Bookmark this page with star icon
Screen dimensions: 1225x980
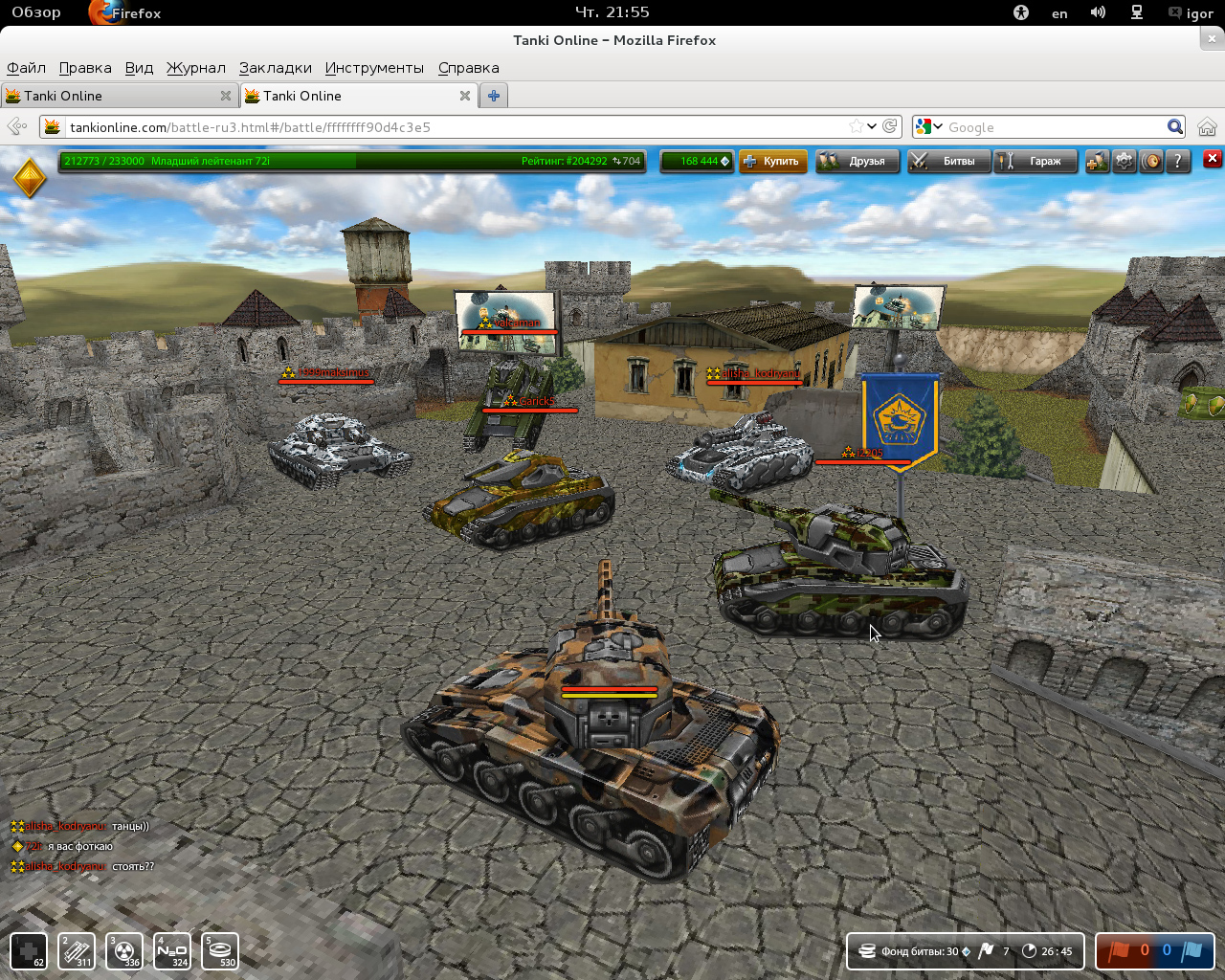tap(856, 127)
